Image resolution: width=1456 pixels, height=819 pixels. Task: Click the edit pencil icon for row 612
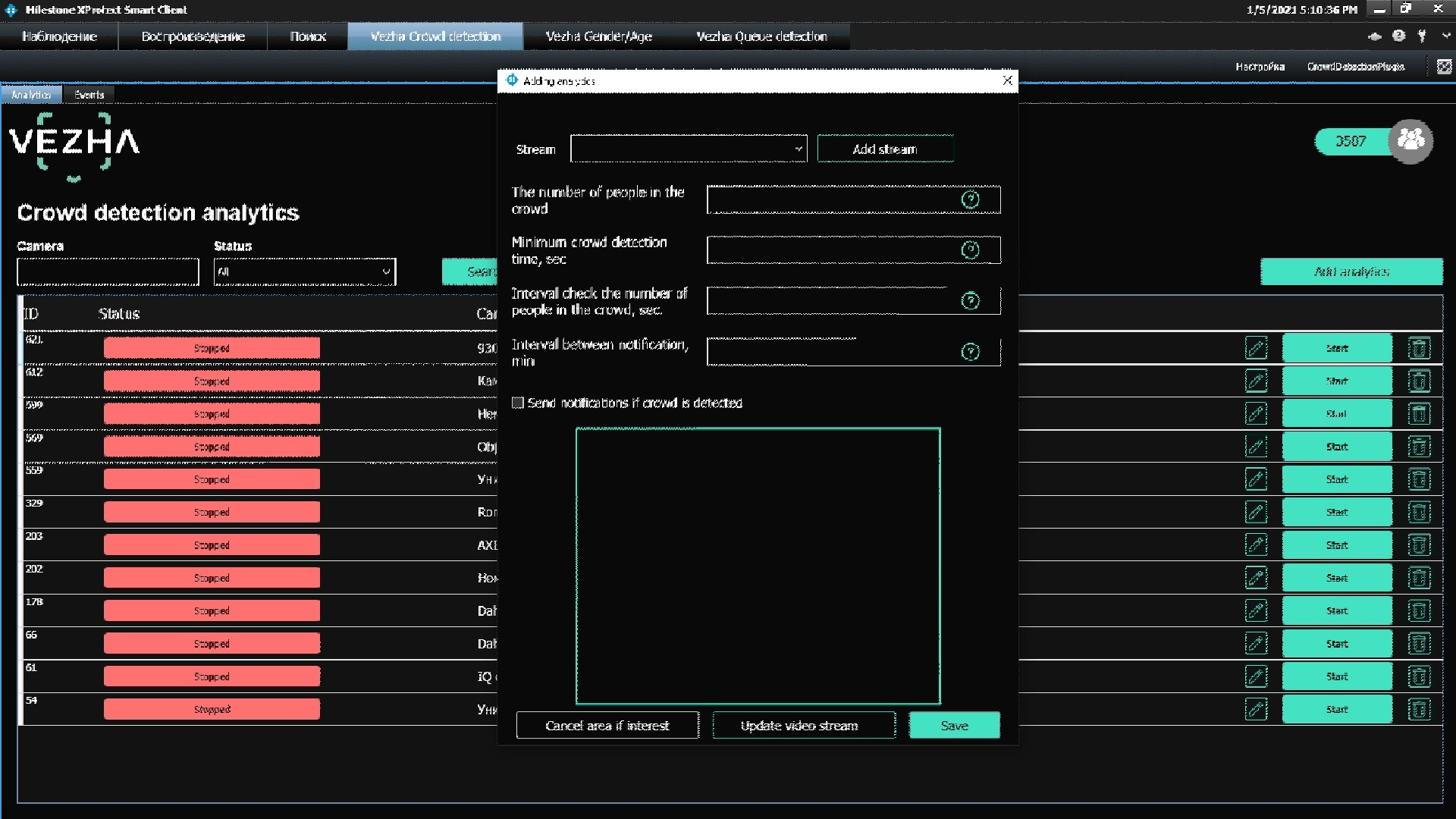(1256, 381)
